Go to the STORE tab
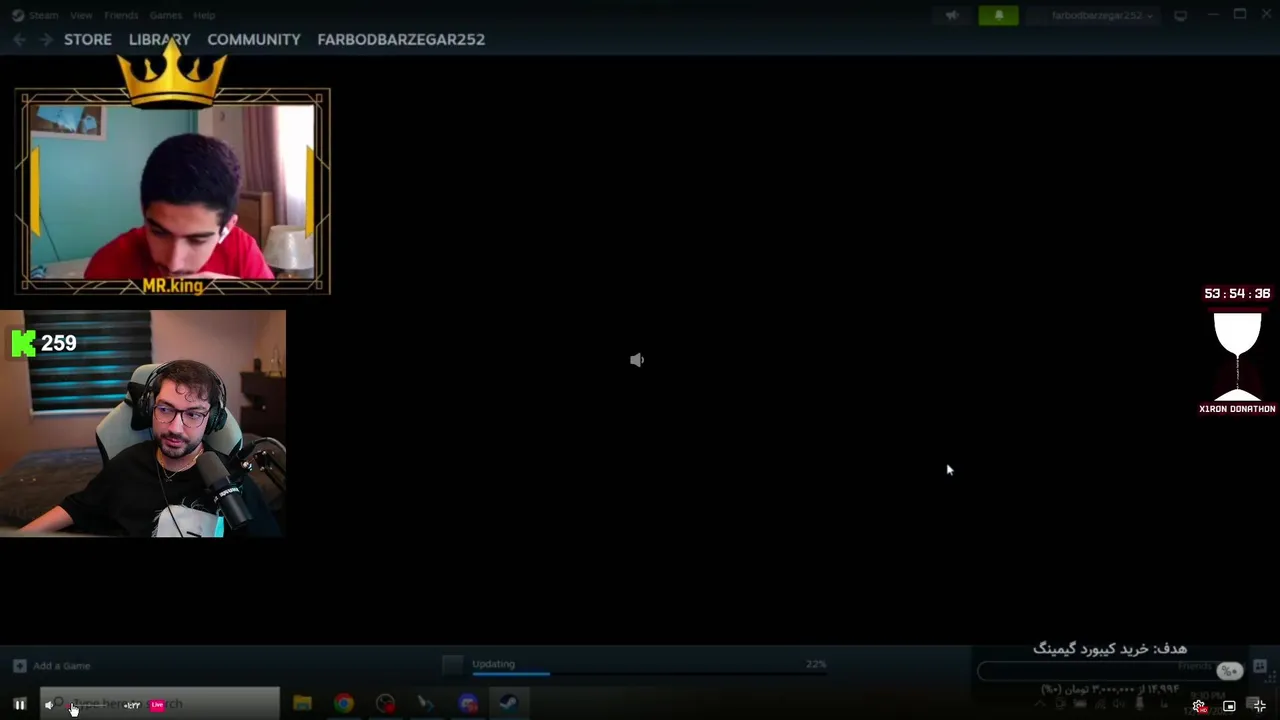 coord(88,39)
